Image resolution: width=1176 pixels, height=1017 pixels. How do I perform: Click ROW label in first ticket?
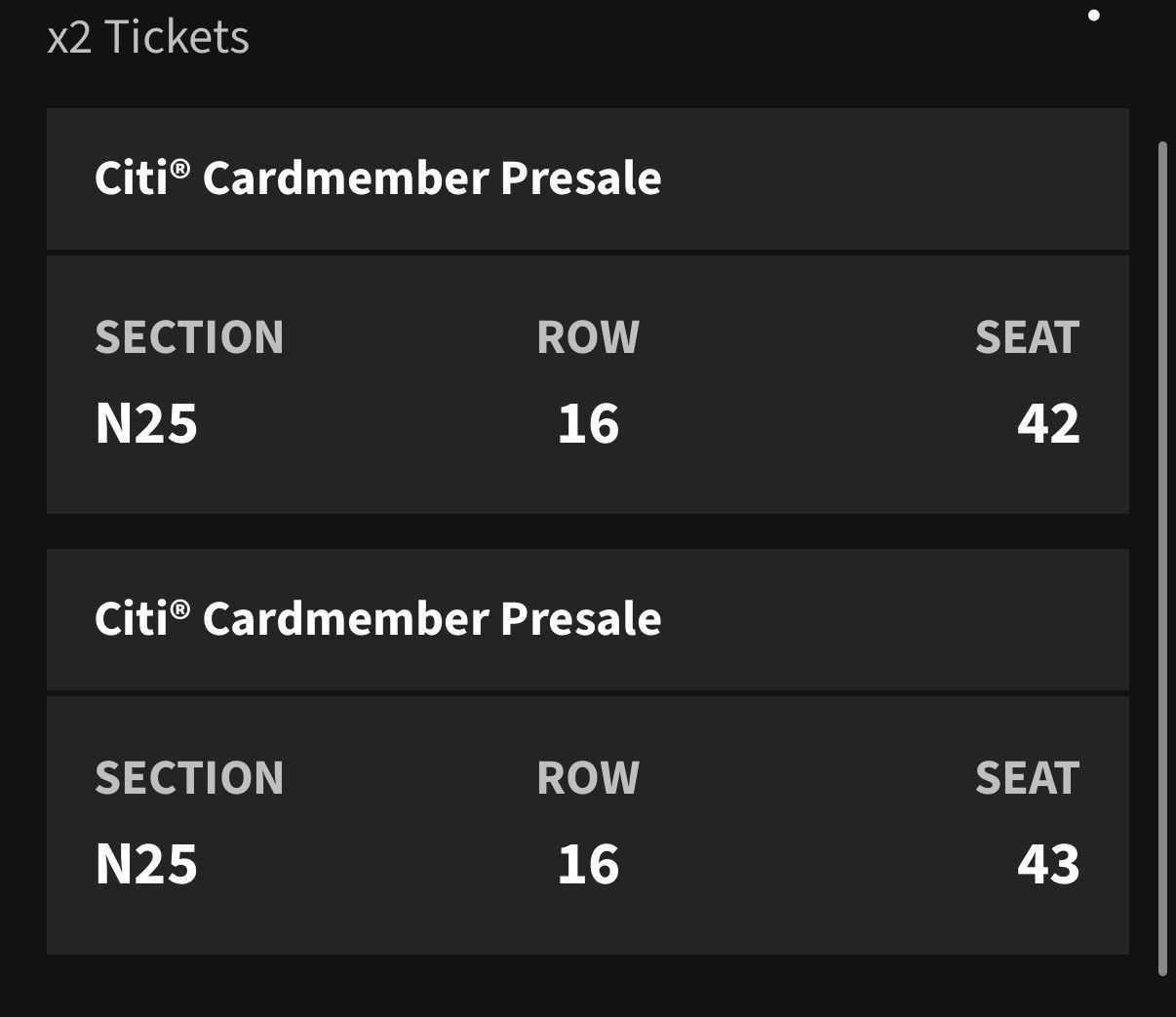pyautogui.click(x=588, y=337)
